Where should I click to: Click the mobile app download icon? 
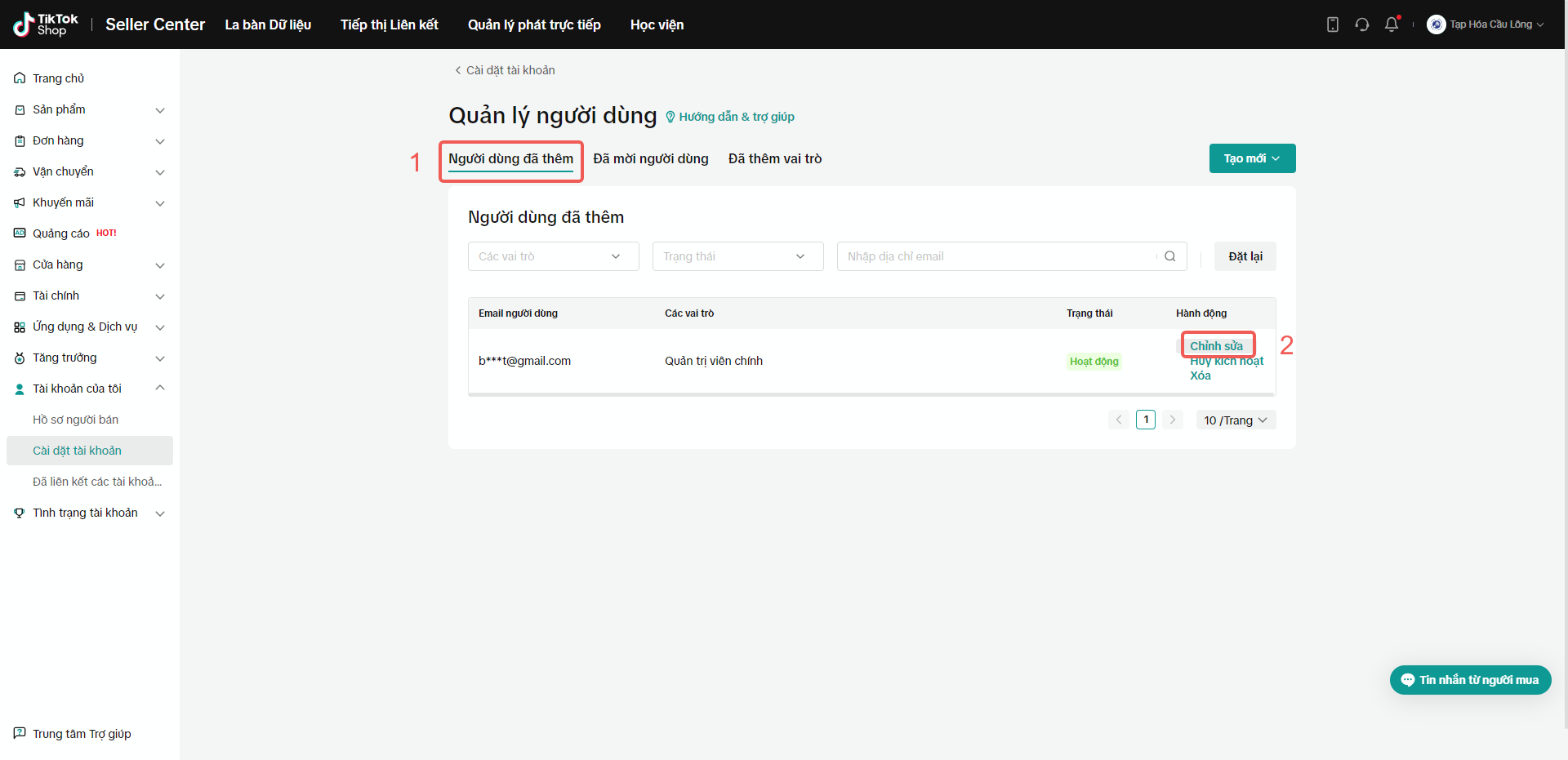pos(1332,24)
